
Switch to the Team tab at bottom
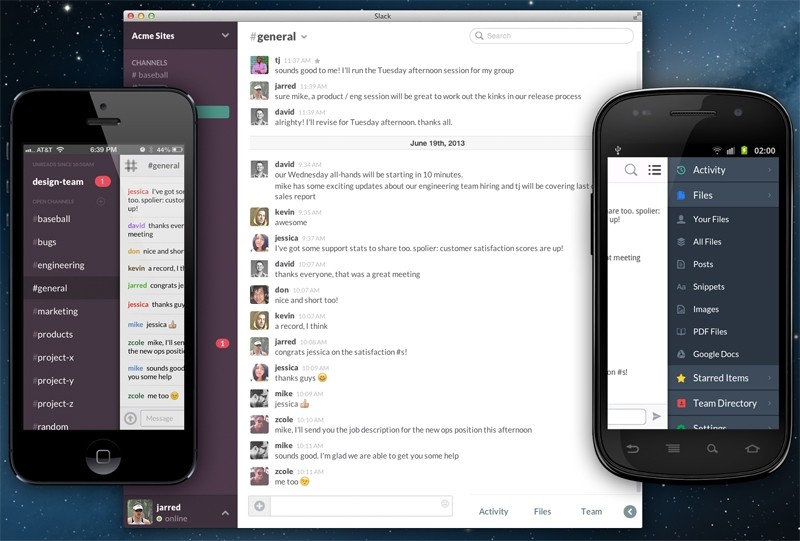coord(591,511)
